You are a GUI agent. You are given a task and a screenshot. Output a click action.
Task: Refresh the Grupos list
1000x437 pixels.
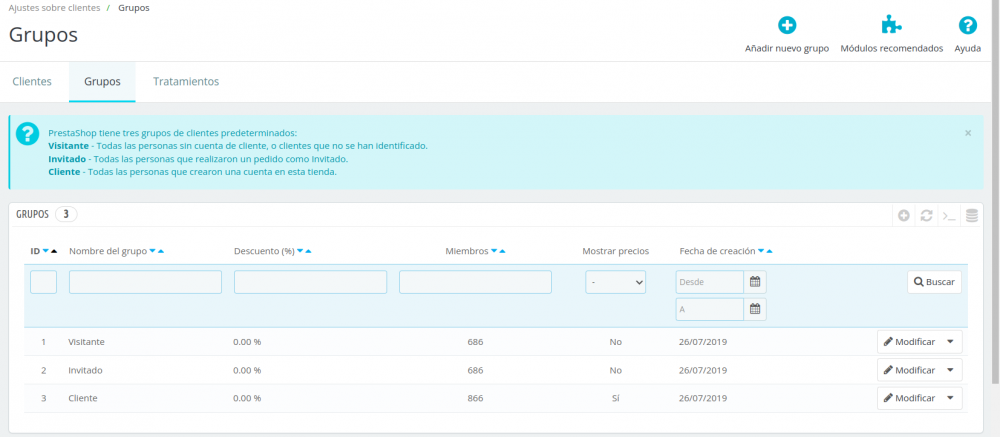(x=927, y=216)
